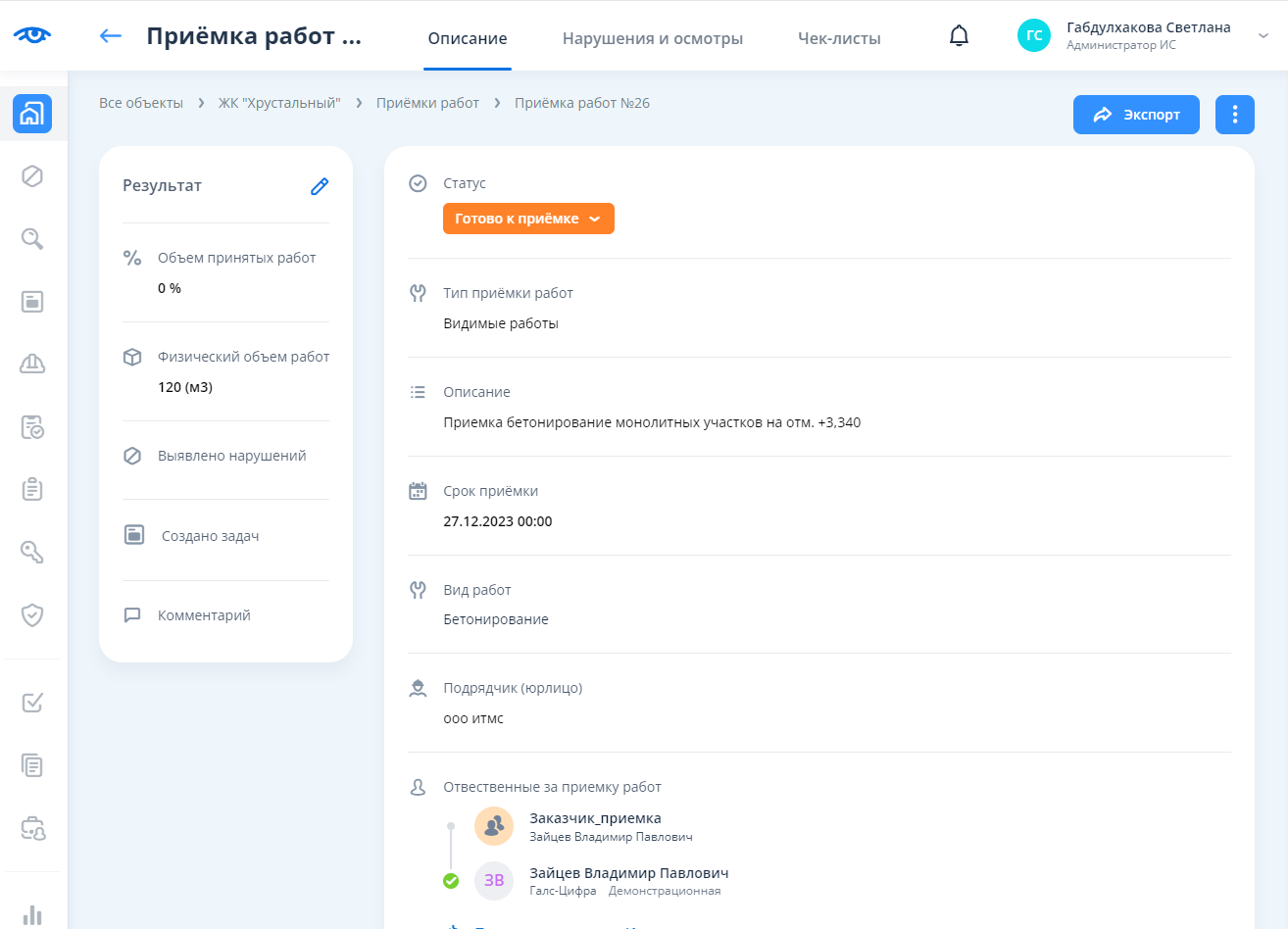
Task: Click the shield check icon in sidebar
Action: tap(32, 615)
